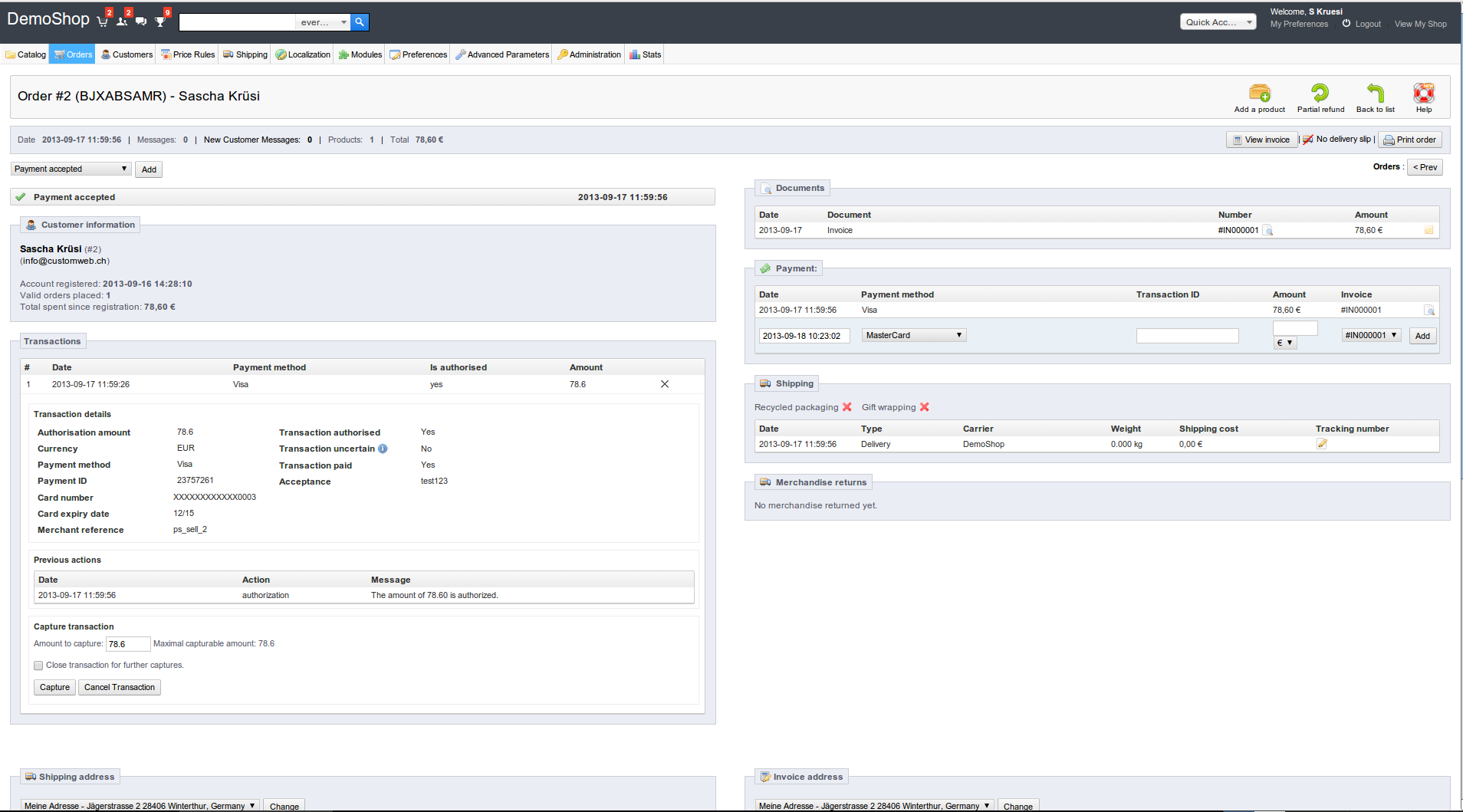Edit tracking number pencil icon
The height and width of the screenshot is (812, 1463).
pyautogui.click(x=1322, y=444)
